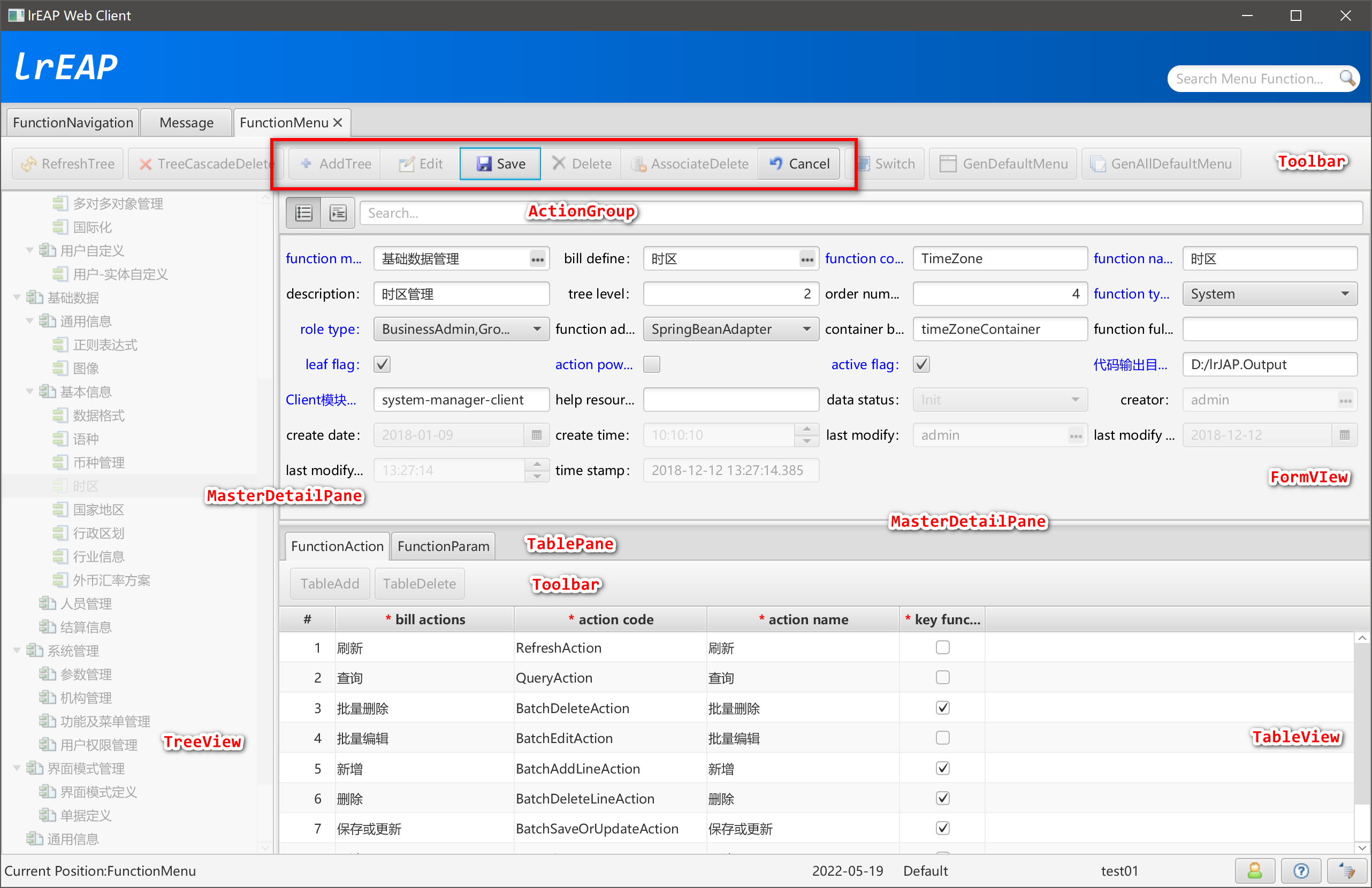Click TableAdd button
Viewport: 1372px width, 888px height.
point(330,584)
